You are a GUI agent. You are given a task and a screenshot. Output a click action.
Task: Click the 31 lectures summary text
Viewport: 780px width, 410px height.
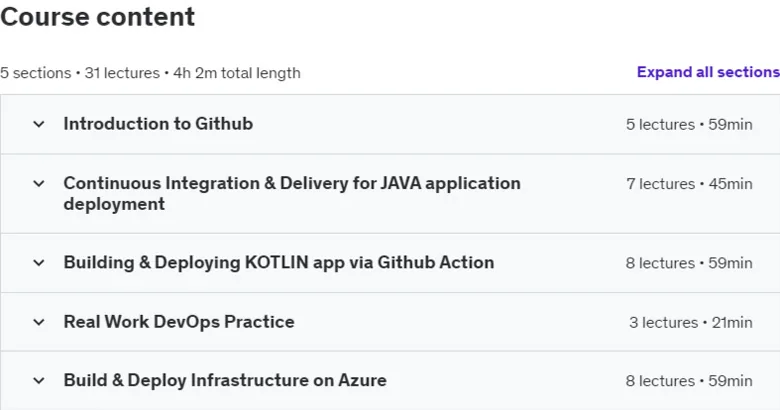point(122,73)
